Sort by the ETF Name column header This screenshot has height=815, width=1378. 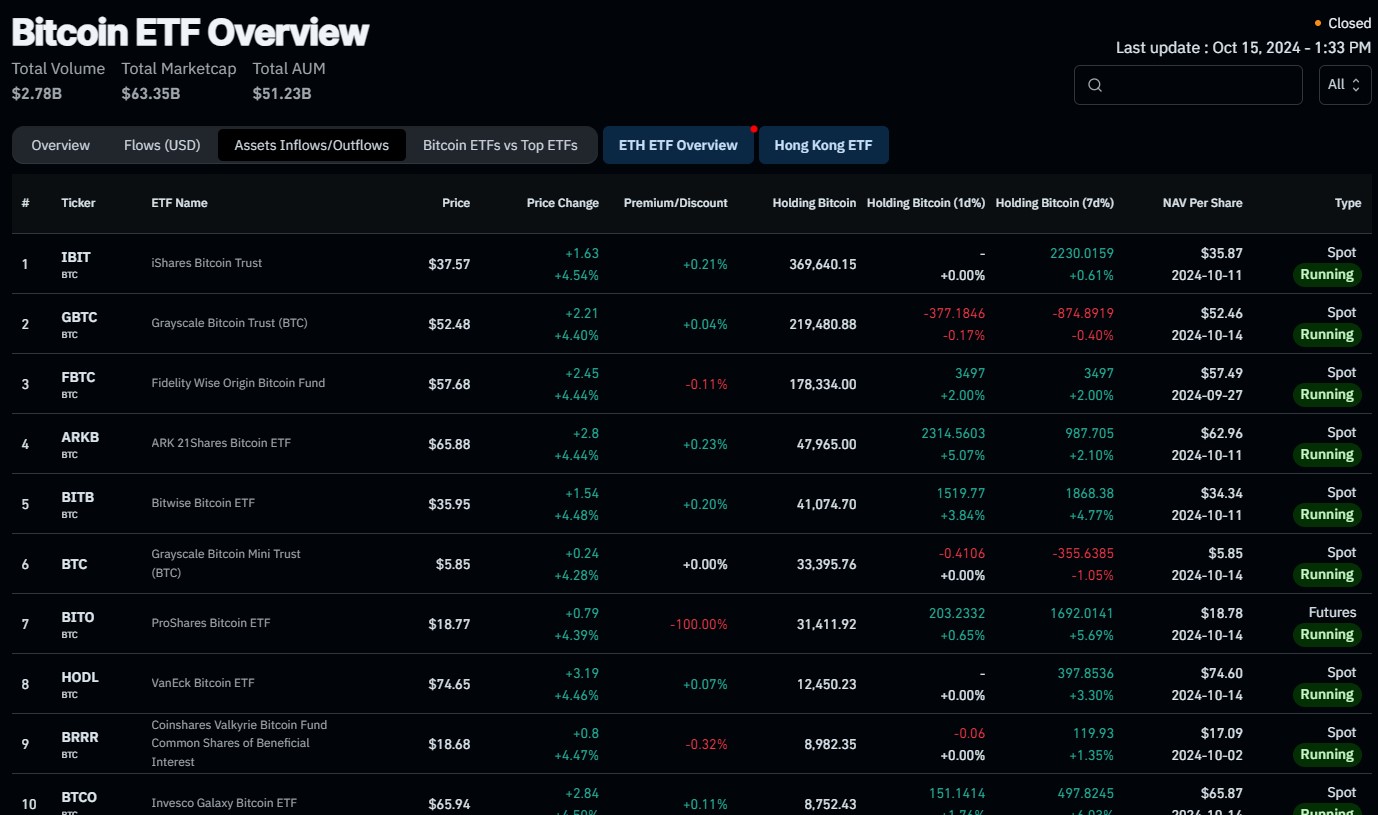[x=179, y=203]
